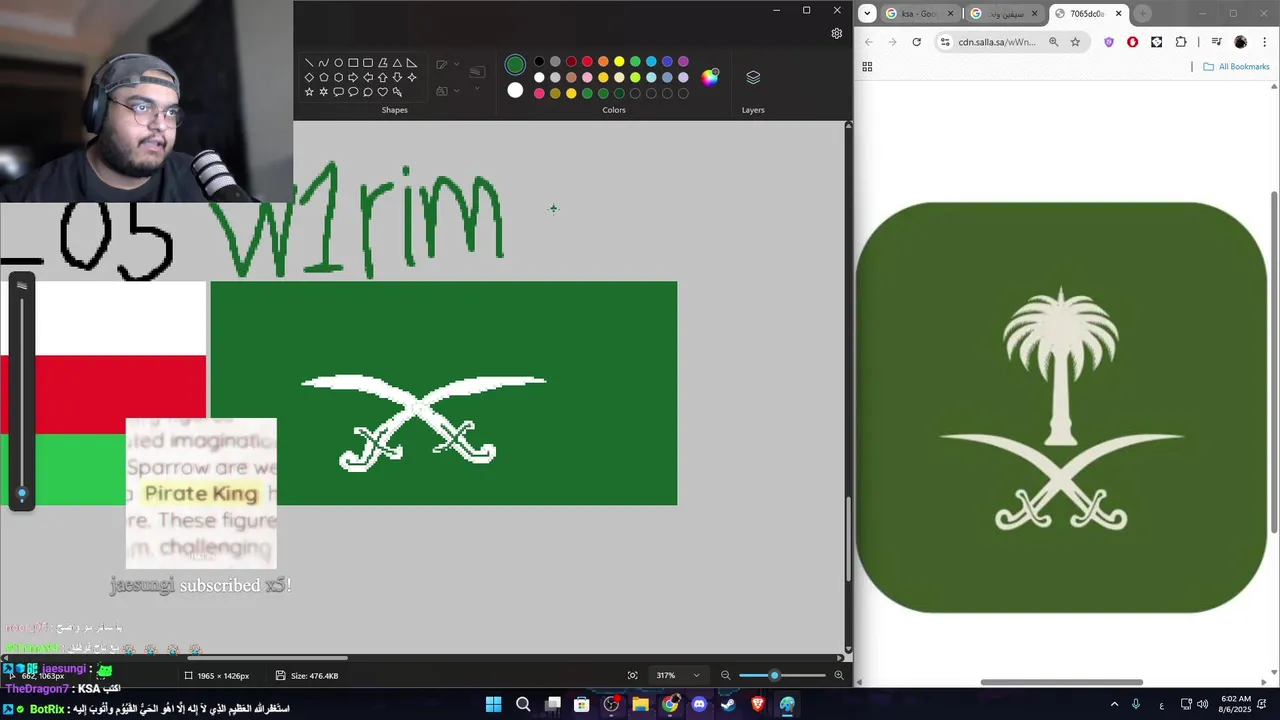Select the line shape in Paint
1280x720 pixels.
[309, 62]
